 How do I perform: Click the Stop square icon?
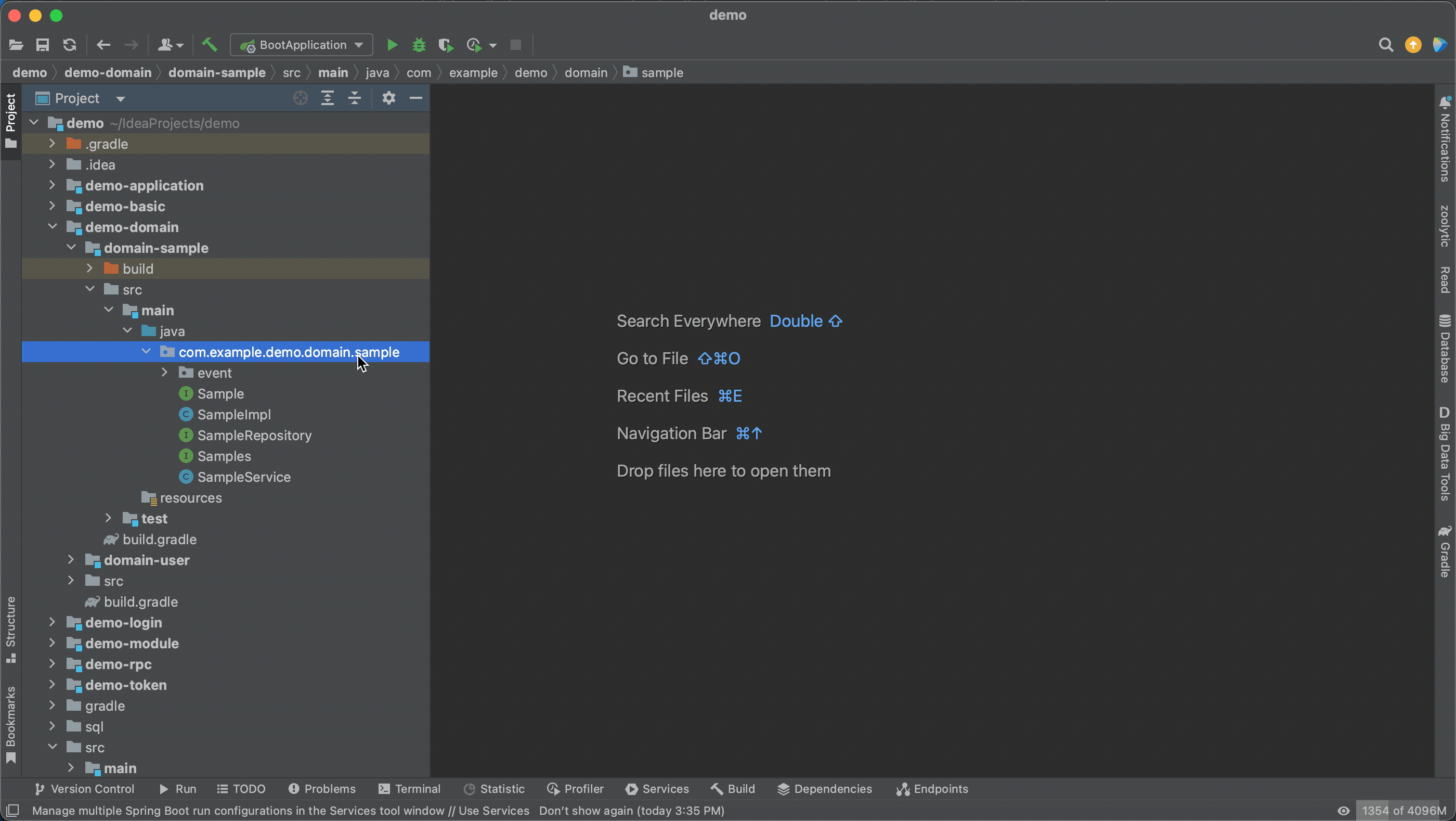pos(515,45)
